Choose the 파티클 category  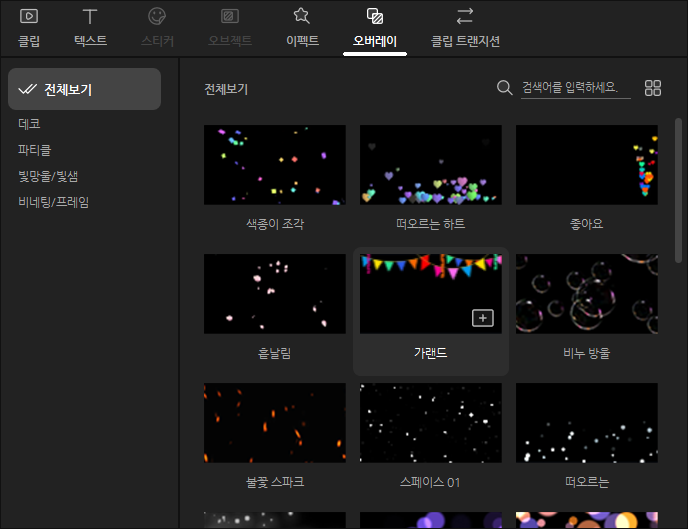(x=34, y=150)
